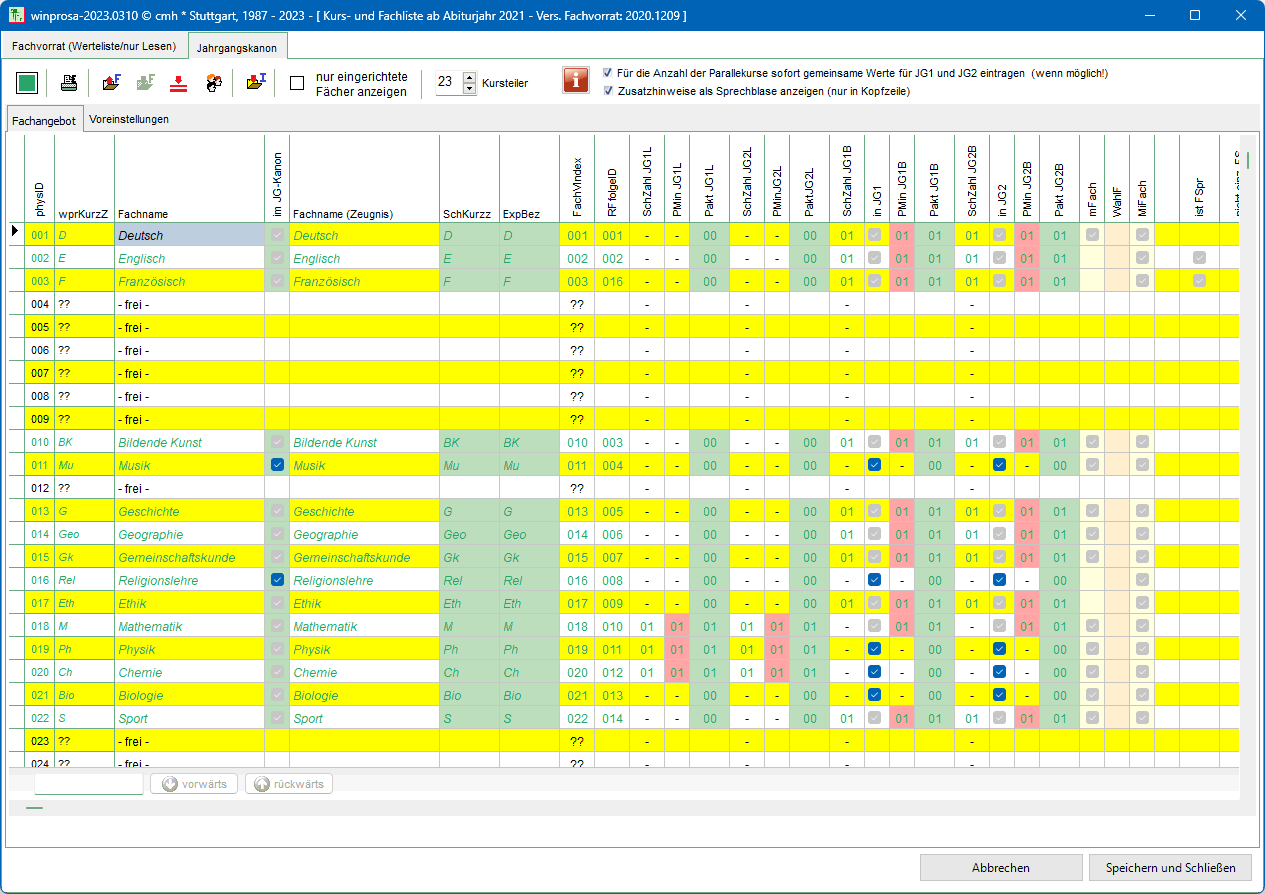Switch to the 'Fachvorrat (Werteliste/nur Lesen)' tab
Image resolution: width=1265 pixels, height=894 pixels.
pyautogui.click(x=94, y=46)
